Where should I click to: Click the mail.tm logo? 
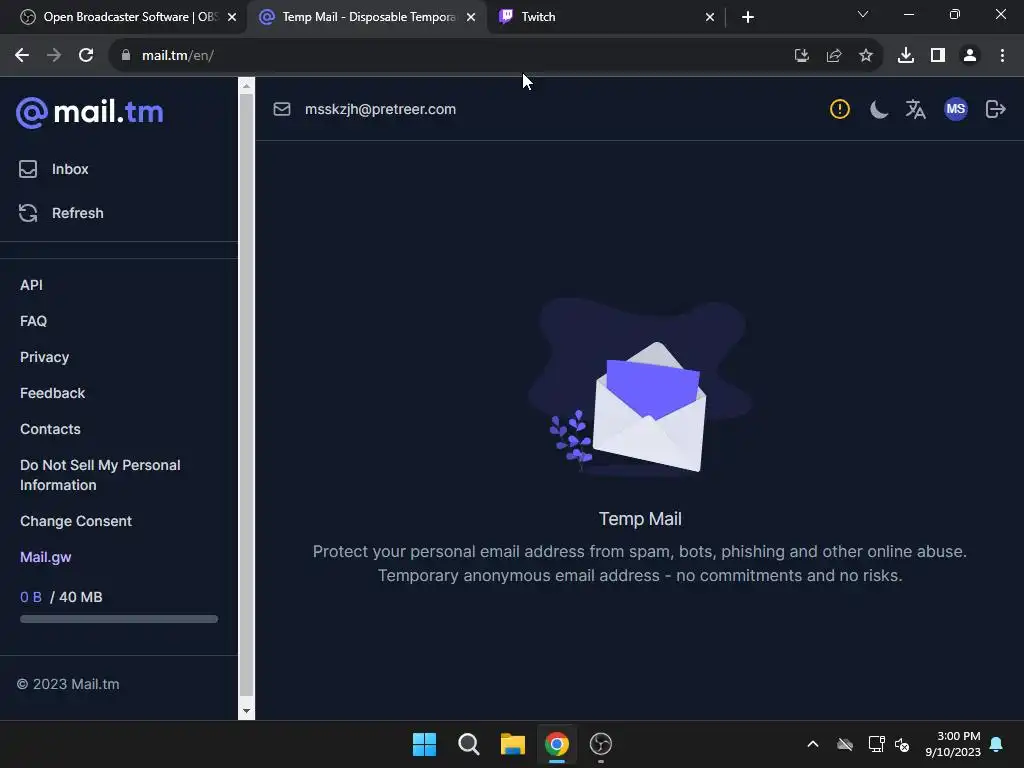click(89, 112)
